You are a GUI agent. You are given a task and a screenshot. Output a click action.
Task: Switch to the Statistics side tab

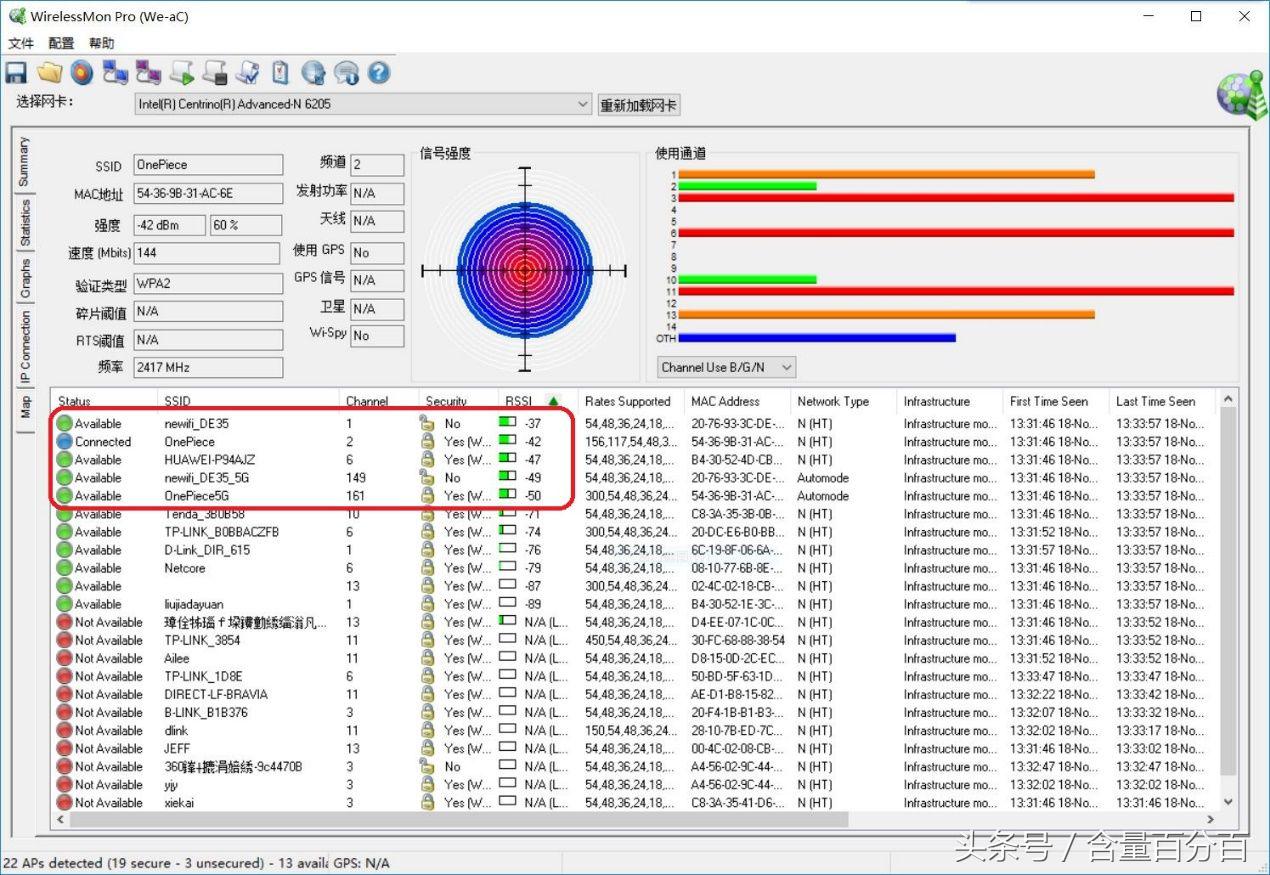click(x=25, y=223)
